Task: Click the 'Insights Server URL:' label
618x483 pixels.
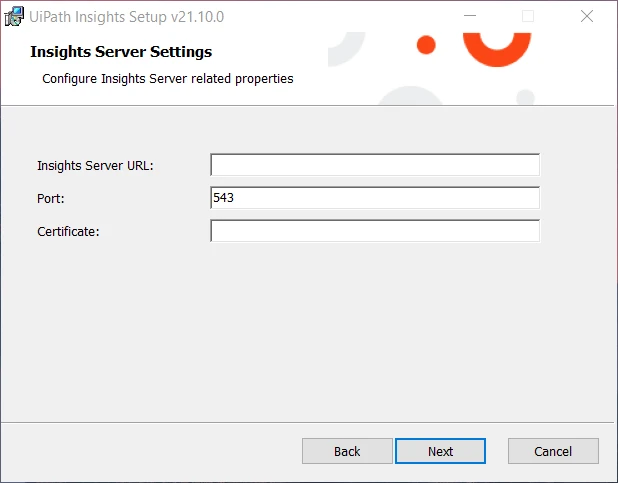Action: (95, 166)
